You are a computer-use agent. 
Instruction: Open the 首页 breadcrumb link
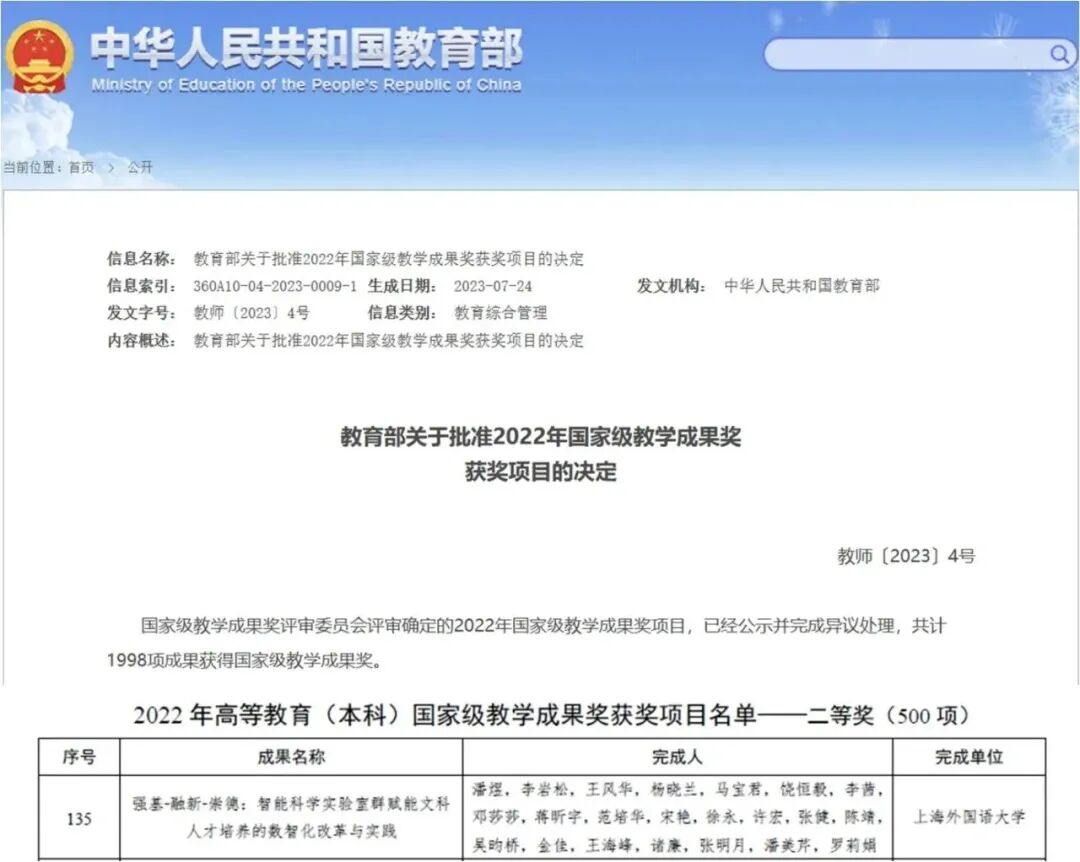[81, 167]
